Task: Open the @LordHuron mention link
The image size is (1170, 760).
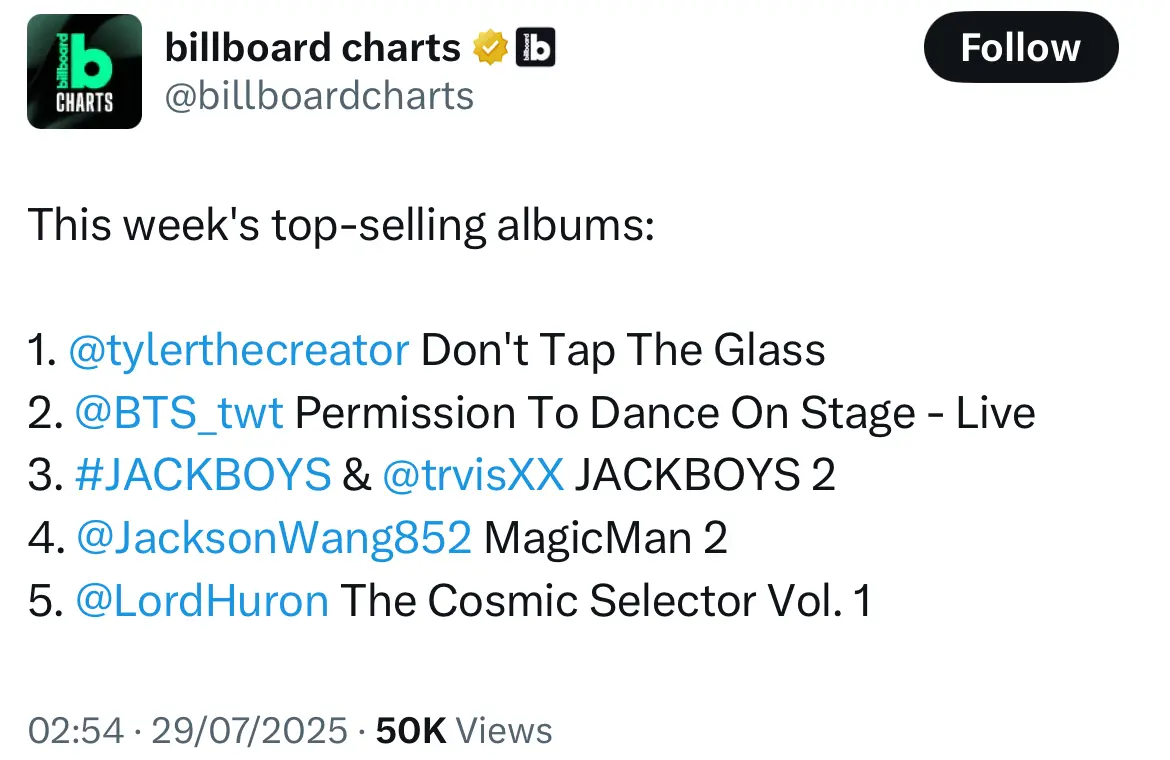Action: (x=202, y=601)
